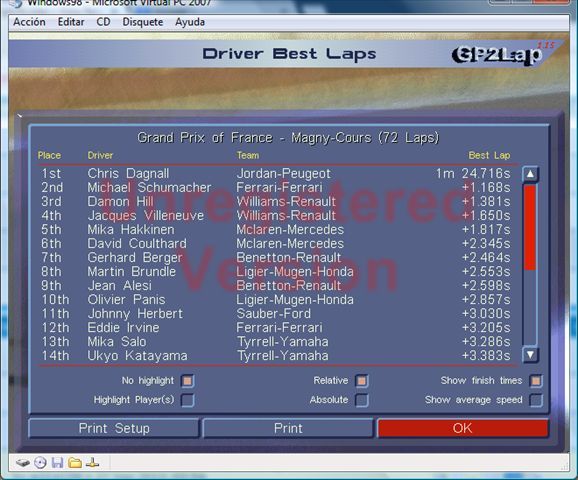Click the Grand Prix of France title
Viewport: 578px width, 480px height.
click(288, 138)
